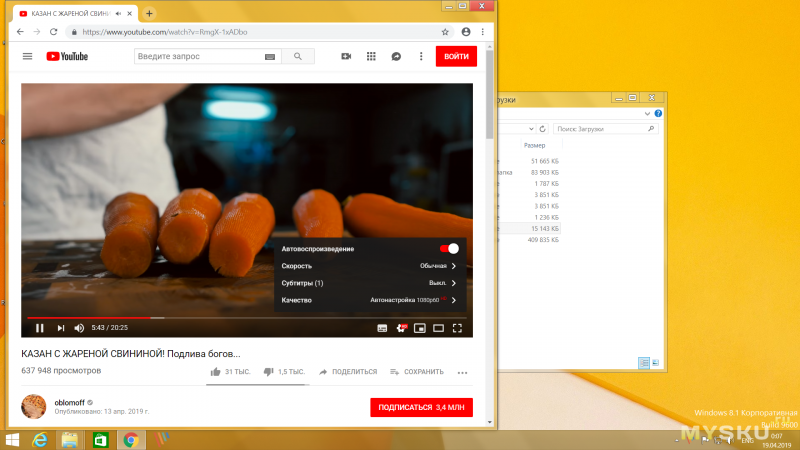The image size is (800, 450).
Task: Enable miniplayer mode
Action: 419,328
